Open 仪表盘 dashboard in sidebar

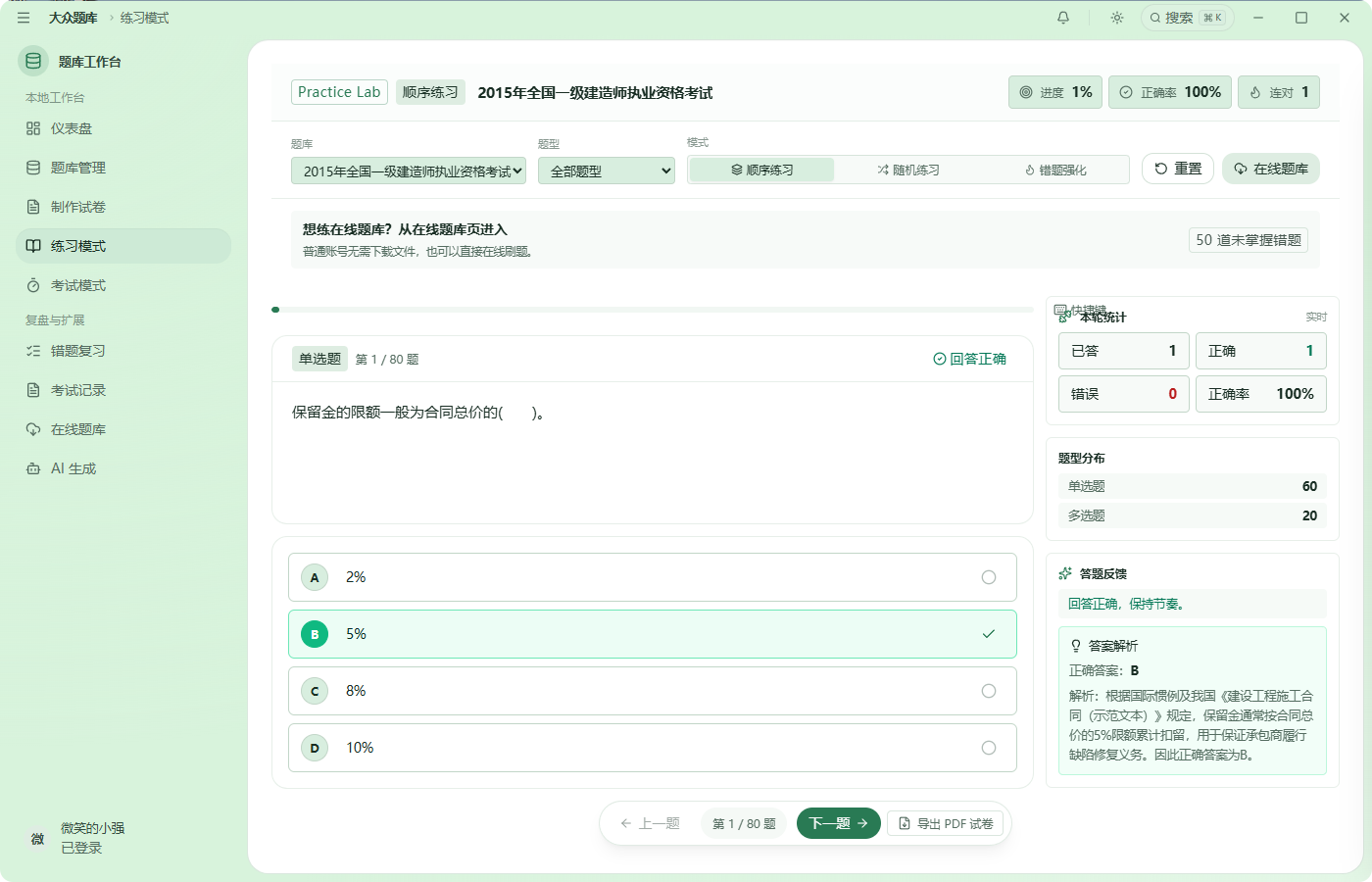click(x=123, y=128)
